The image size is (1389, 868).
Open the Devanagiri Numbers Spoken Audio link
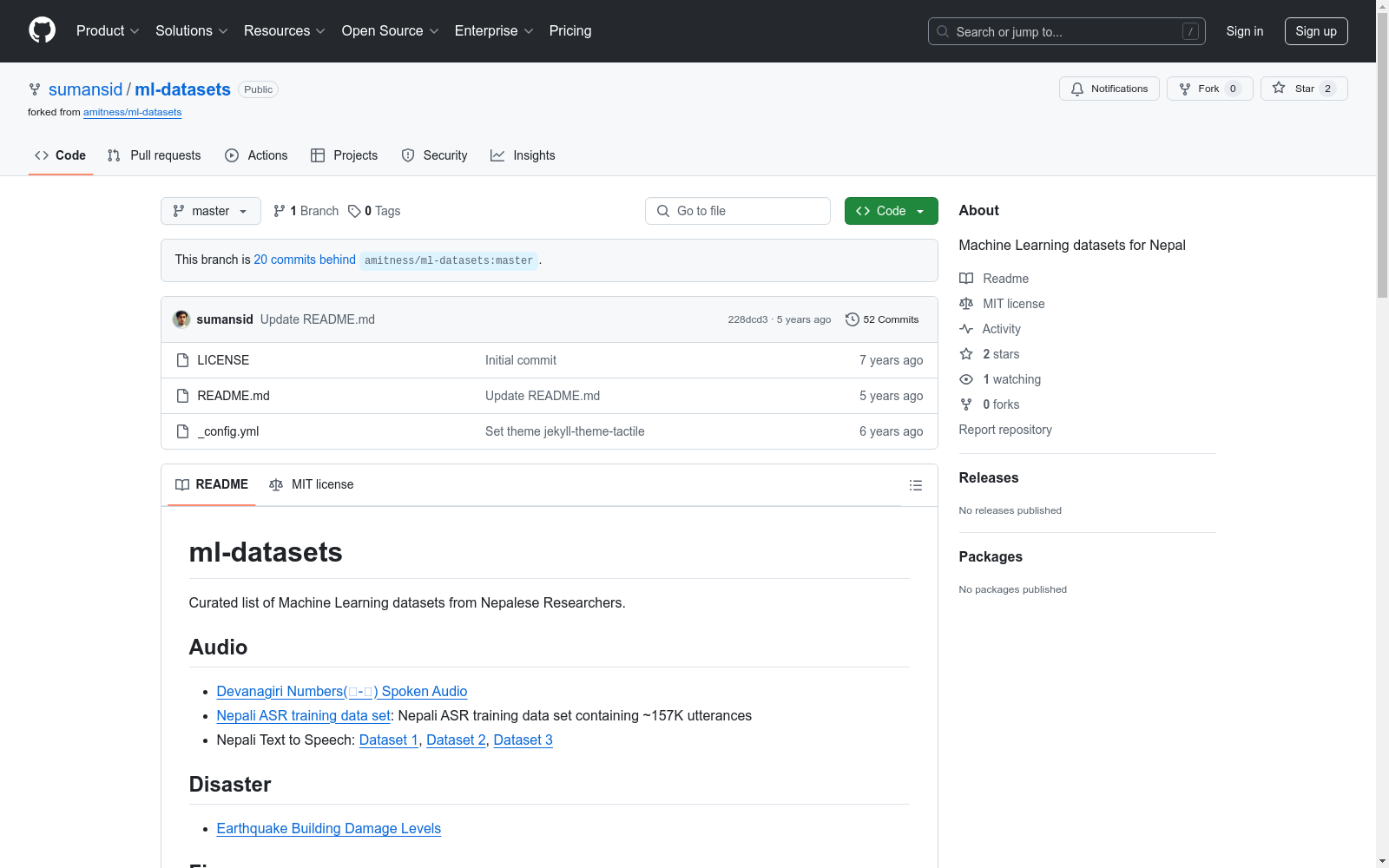point(342,691)
